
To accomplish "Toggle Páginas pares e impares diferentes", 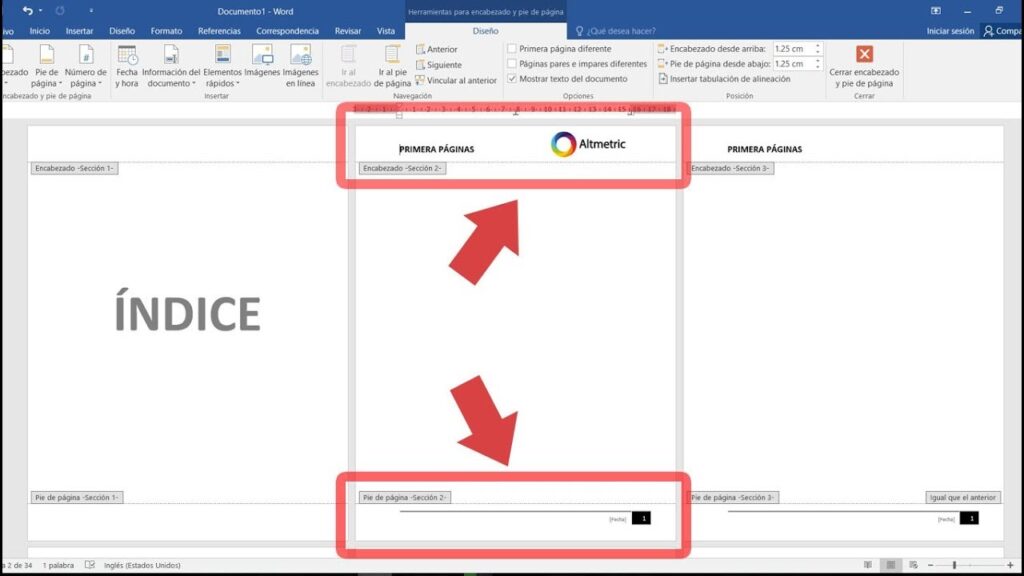I will pos(513,64).
